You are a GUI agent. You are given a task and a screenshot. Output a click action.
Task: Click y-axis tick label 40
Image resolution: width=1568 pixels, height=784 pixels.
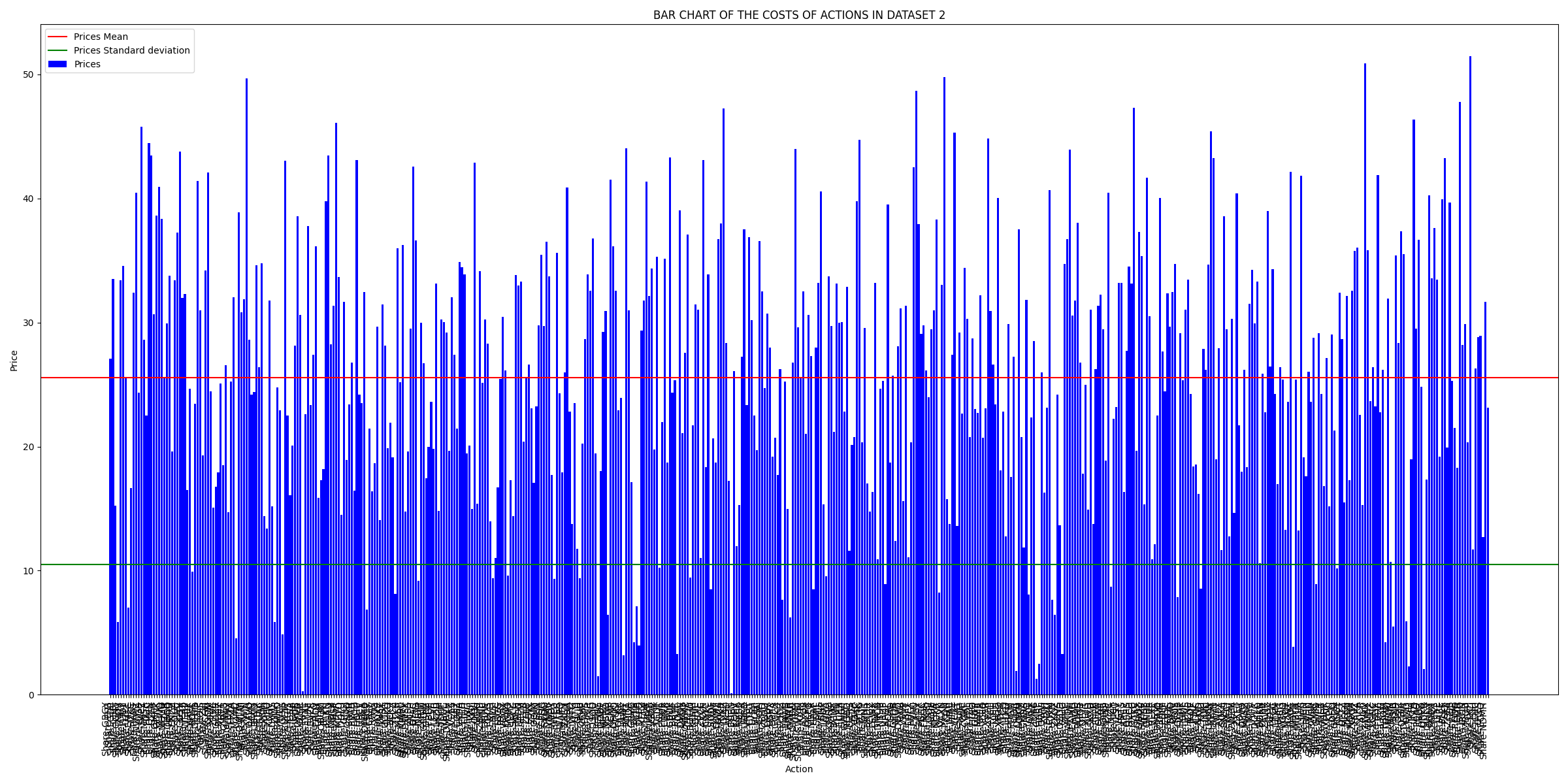coord(29,199)
